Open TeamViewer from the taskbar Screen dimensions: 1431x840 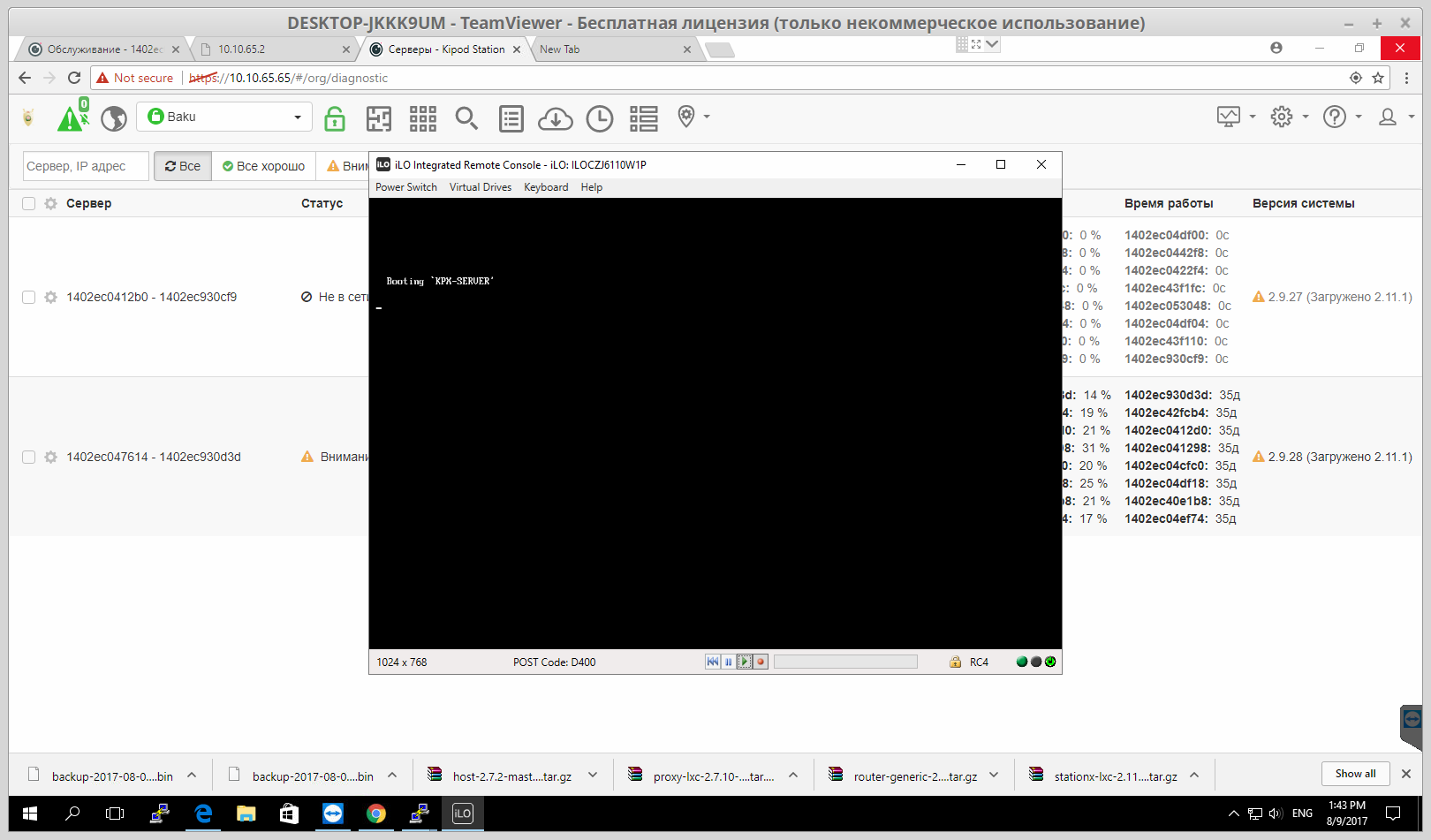(333, 814)
